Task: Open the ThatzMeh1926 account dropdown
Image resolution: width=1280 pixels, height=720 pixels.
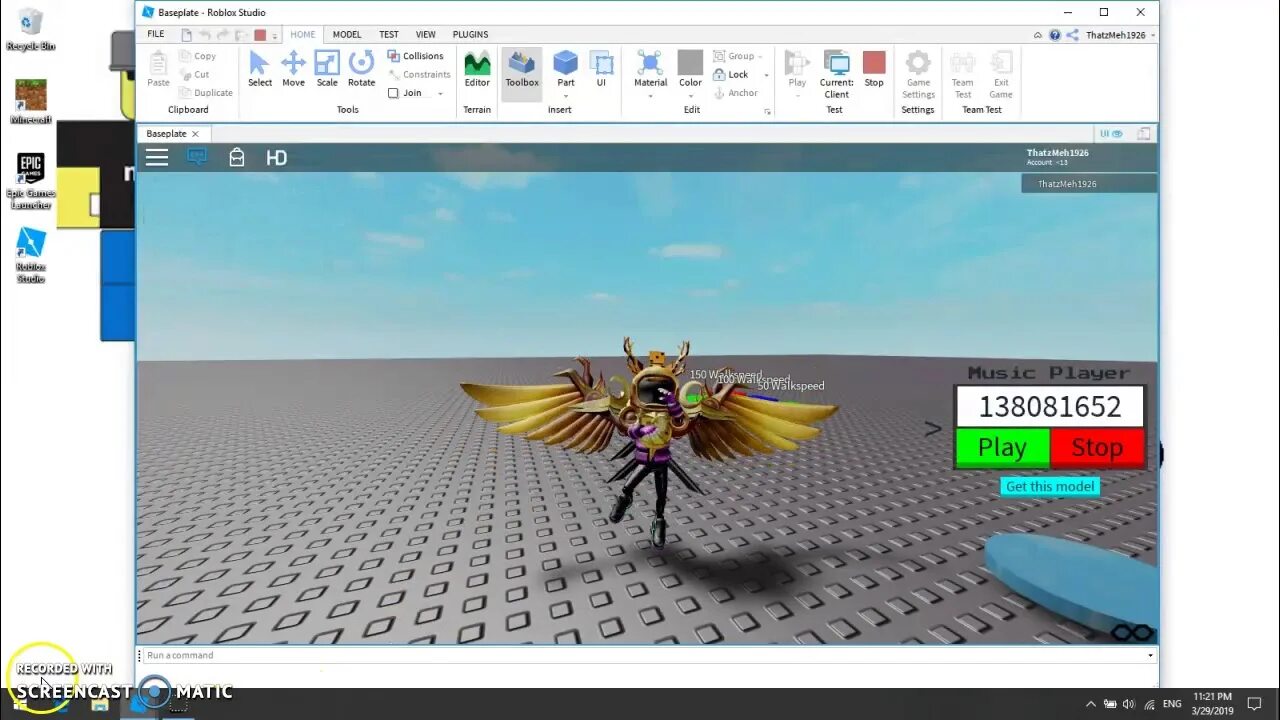Action: [1118, 35]
